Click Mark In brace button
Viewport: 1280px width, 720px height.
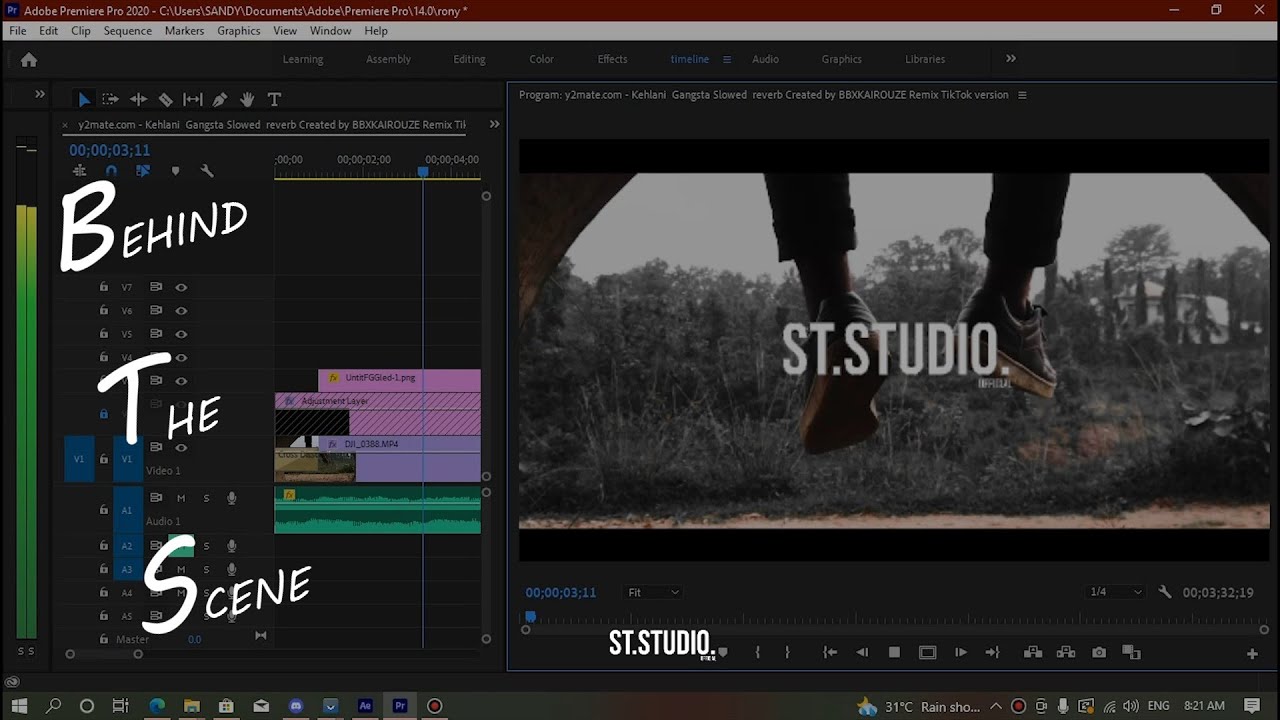click(x=758, y=652)
